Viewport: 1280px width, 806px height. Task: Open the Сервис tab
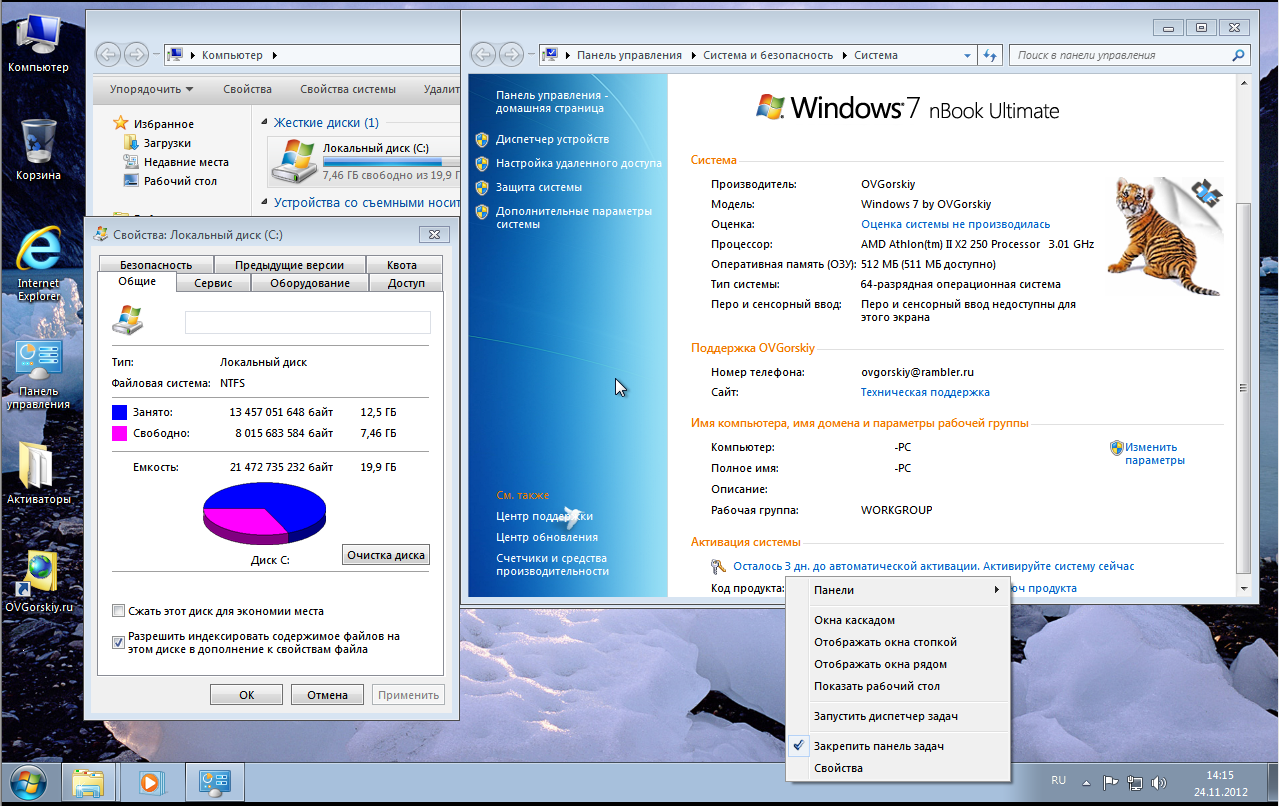pos(213,283)
